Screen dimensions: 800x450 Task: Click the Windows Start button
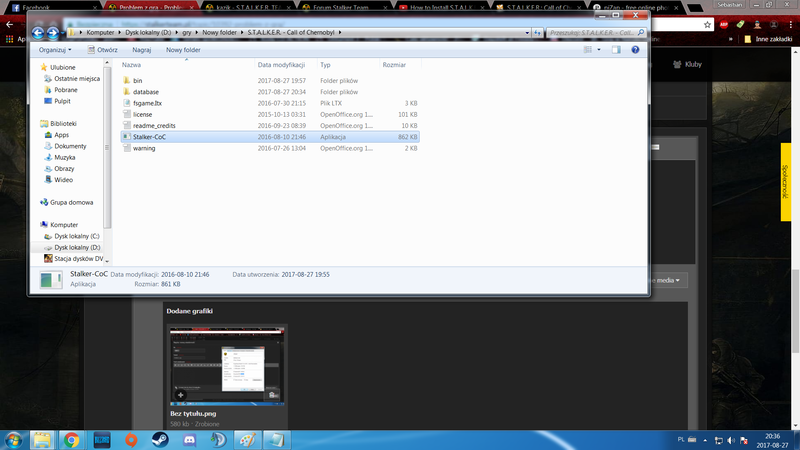click(x=14, y=438)
